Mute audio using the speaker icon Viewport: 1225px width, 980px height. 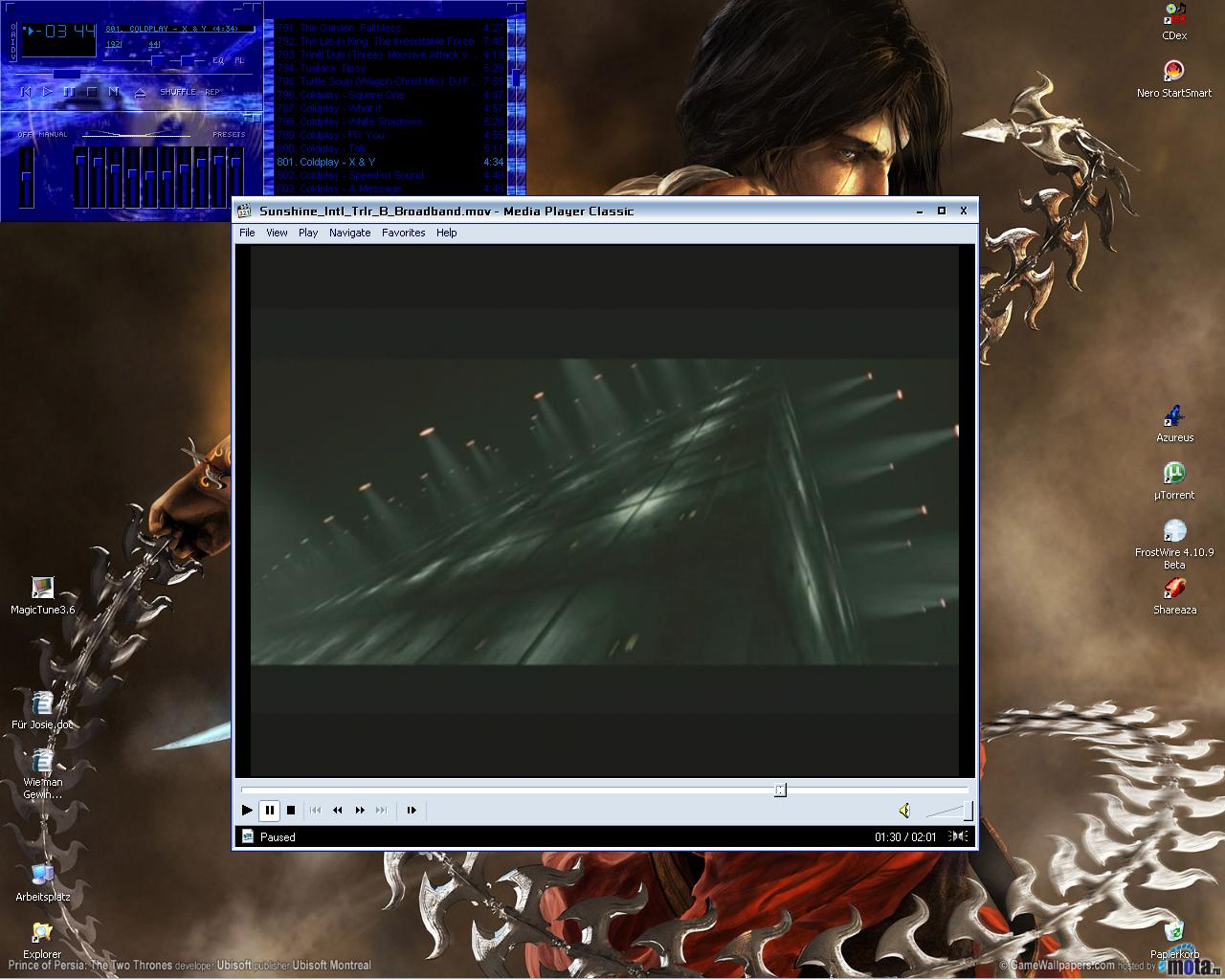[904, 811]
